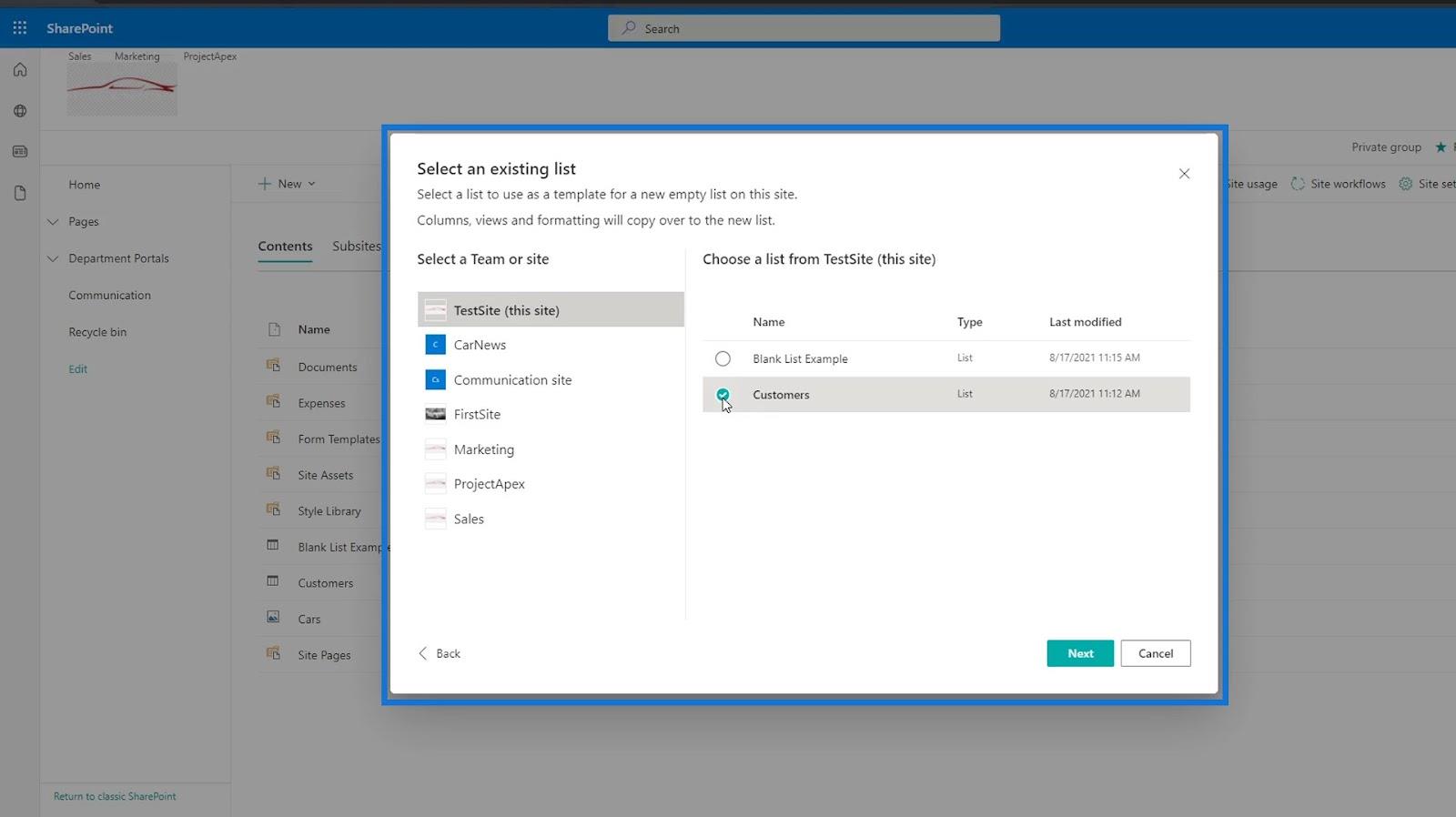Choose ProjectApex from the site list

click(489, 484)
